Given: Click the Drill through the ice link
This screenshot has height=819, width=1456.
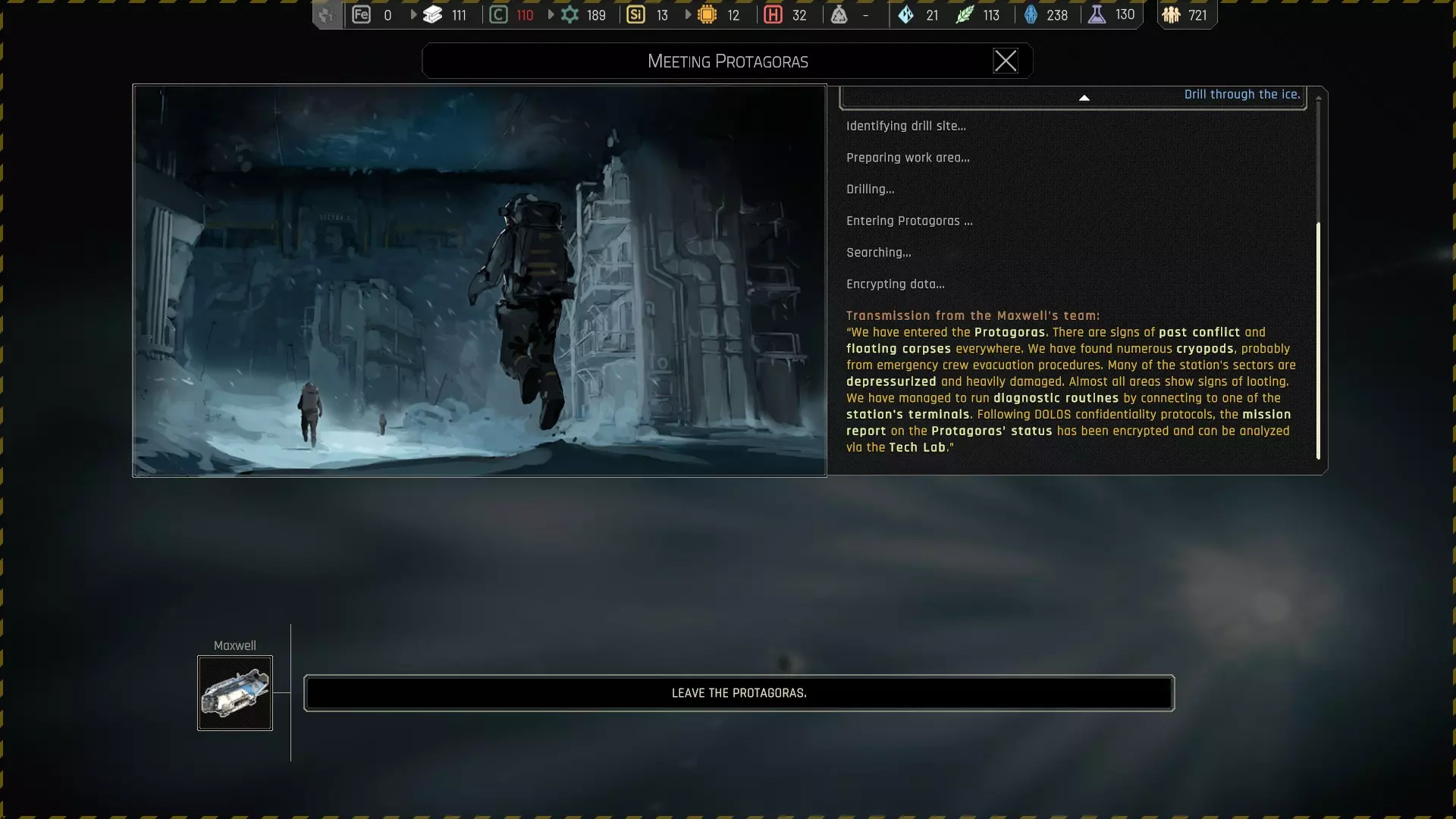Looking at the screenshot, I should point(1241,94).
